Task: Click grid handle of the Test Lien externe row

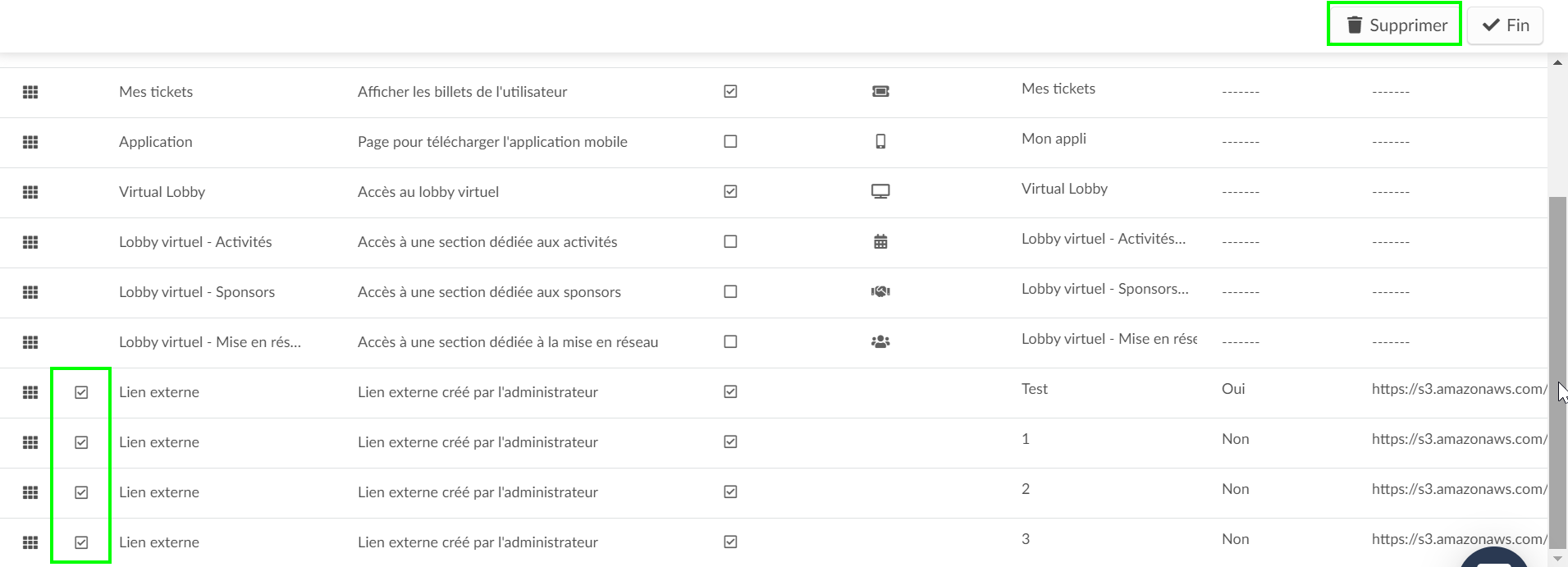Action: coord(30,392)
